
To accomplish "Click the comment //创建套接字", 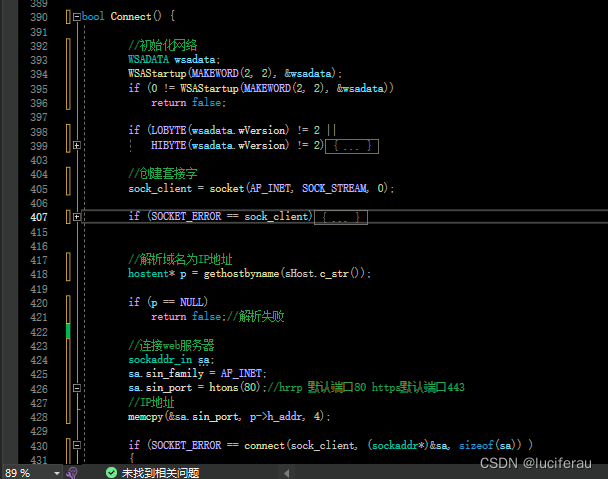I will (x=162, y=173).
